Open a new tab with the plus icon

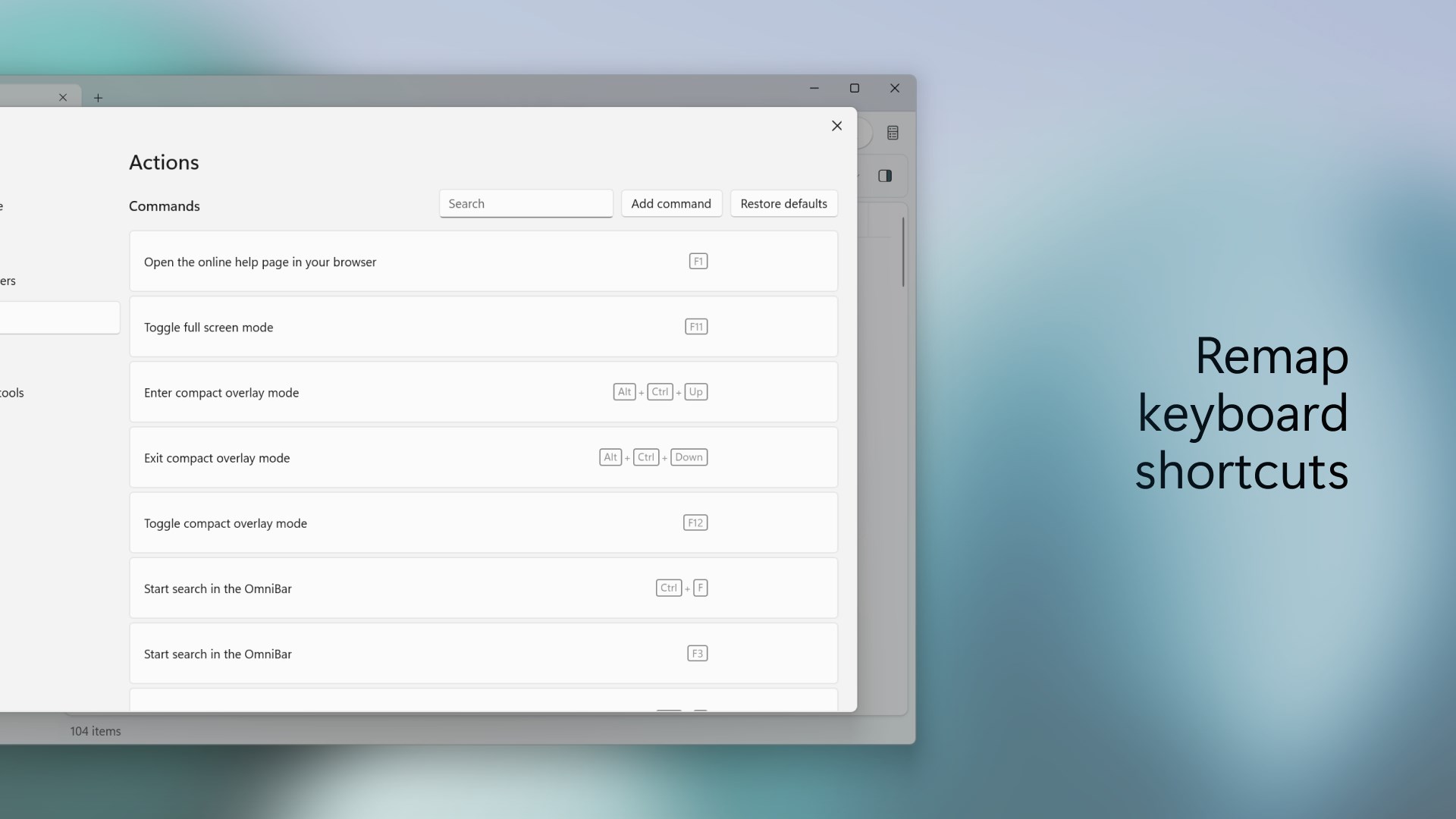pyautogui.click(x=99, y=98)
